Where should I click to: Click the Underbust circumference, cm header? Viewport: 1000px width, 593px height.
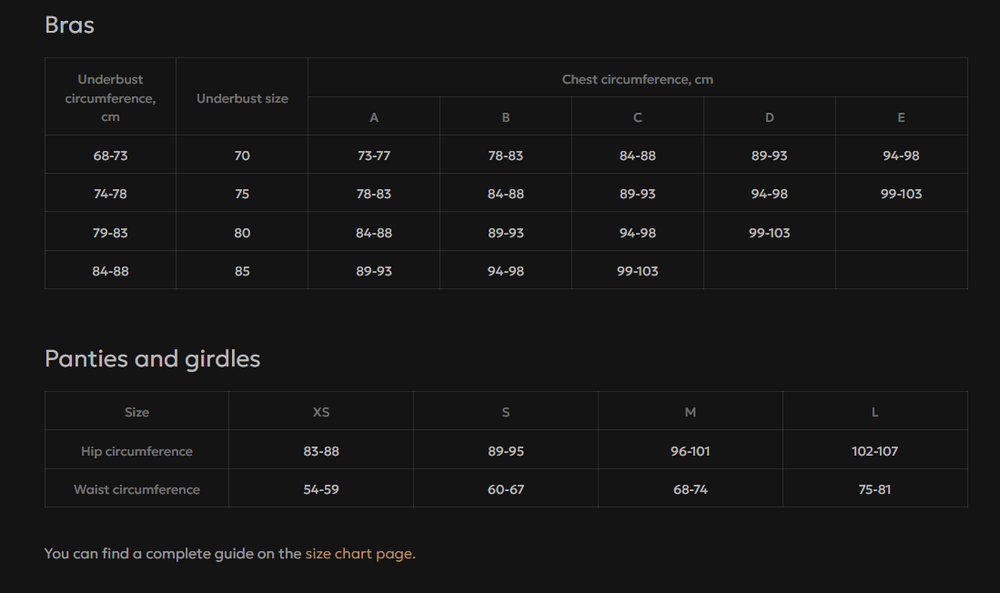(110, 98)
